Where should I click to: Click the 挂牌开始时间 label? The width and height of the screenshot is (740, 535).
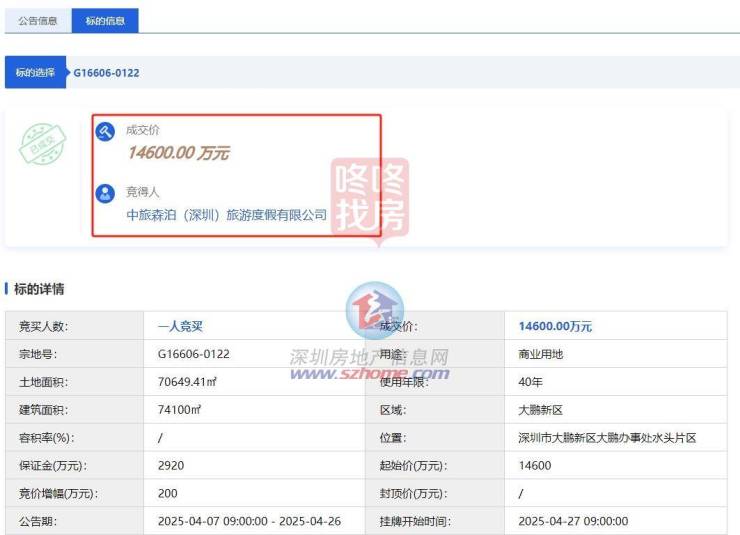coord(415,521)
